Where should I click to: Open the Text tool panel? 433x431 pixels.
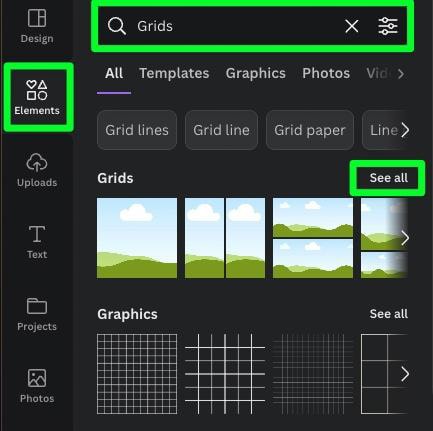point(37,242)
